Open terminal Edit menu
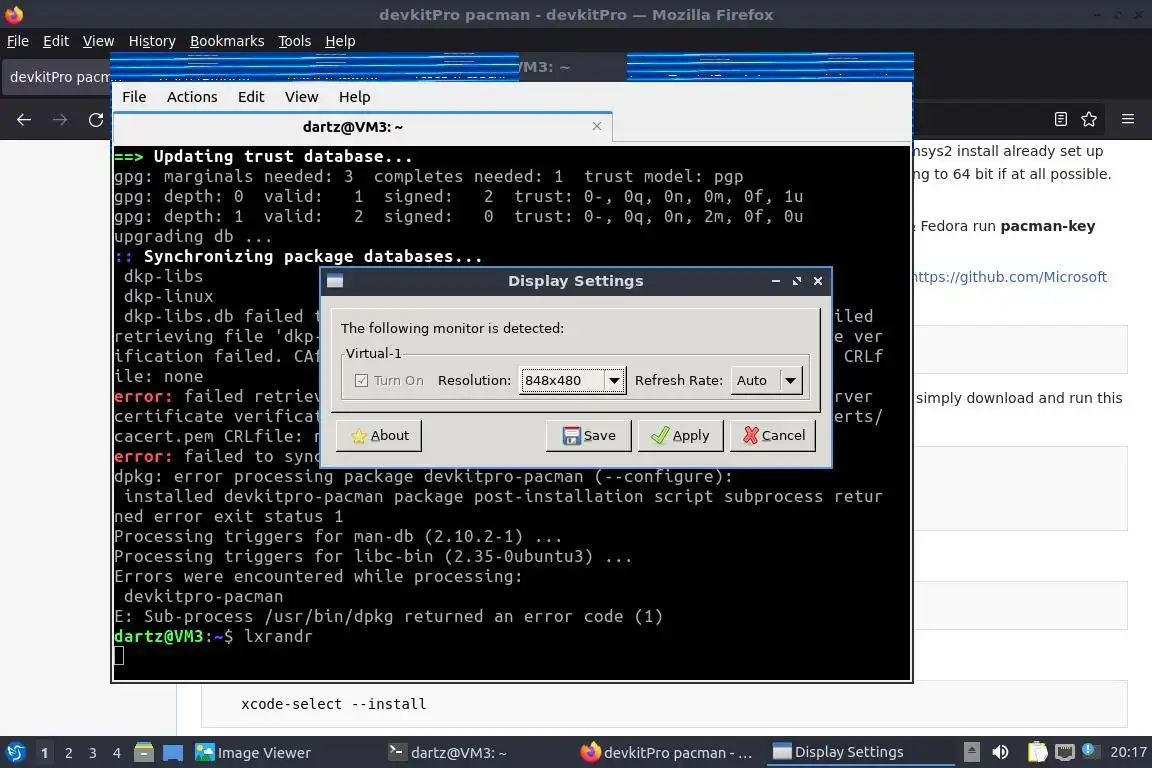The width and height of the screenshot is (1152, 768). click(251, 97)
